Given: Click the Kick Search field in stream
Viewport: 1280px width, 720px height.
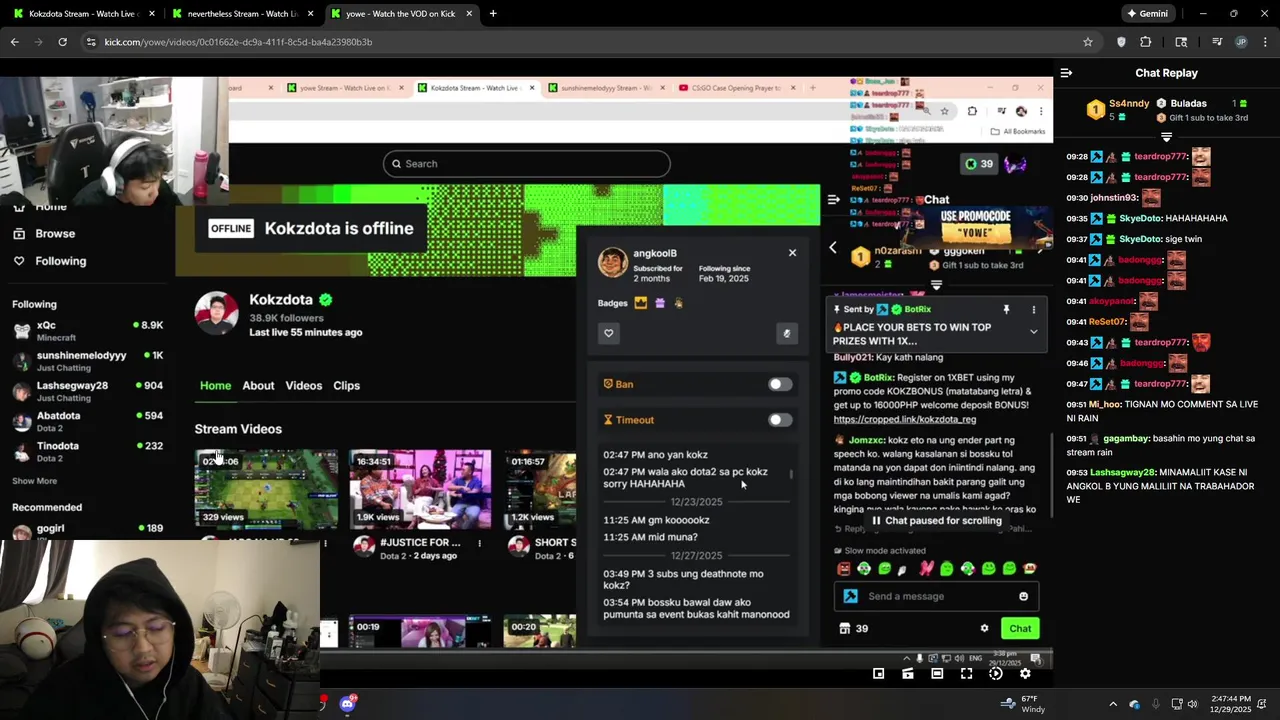Looking at the screenshot, I should pyautogui.click(x=527, y=164).
